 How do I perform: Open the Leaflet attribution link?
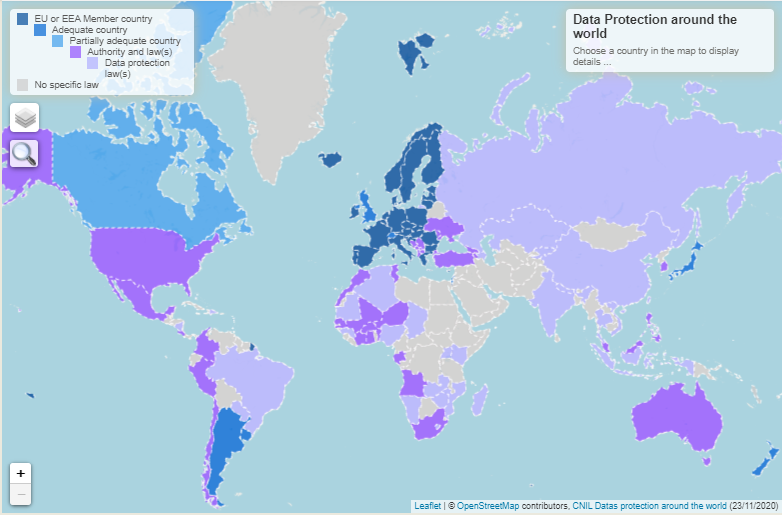coord(427,506)
